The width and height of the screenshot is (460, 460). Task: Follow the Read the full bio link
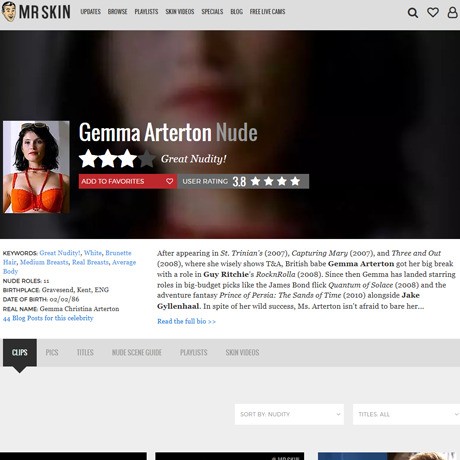point(186,321)
